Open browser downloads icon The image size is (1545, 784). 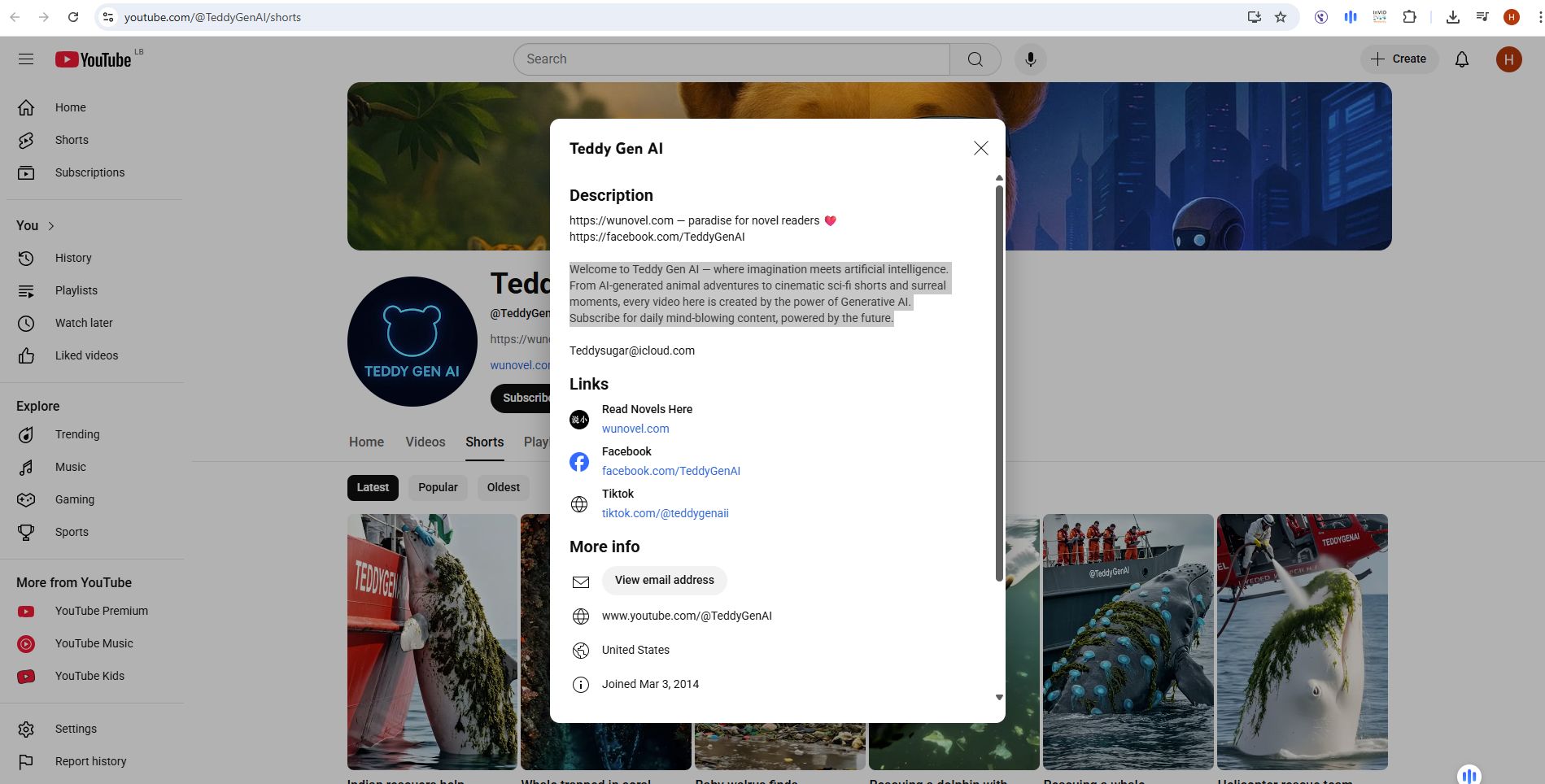1452,17
